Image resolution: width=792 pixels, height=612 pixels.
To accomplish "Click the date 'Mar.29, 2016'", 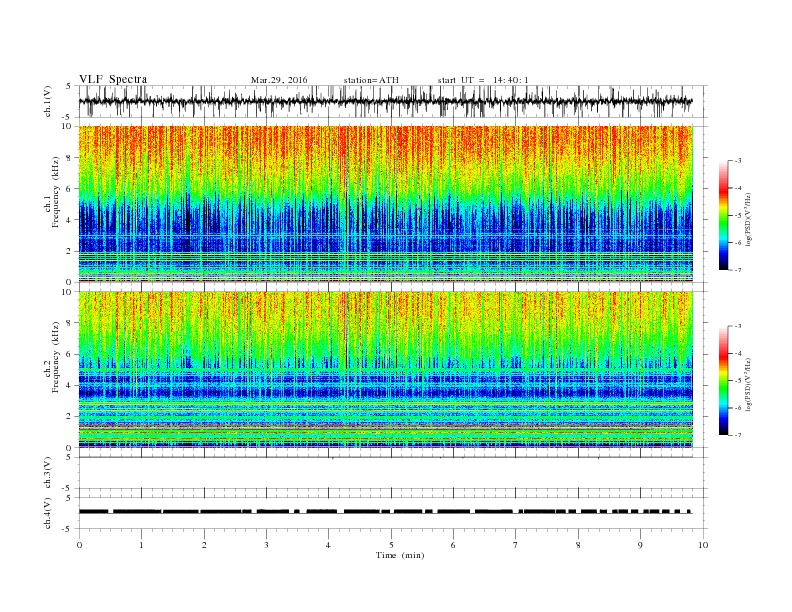I will click(x=279, y=80).
